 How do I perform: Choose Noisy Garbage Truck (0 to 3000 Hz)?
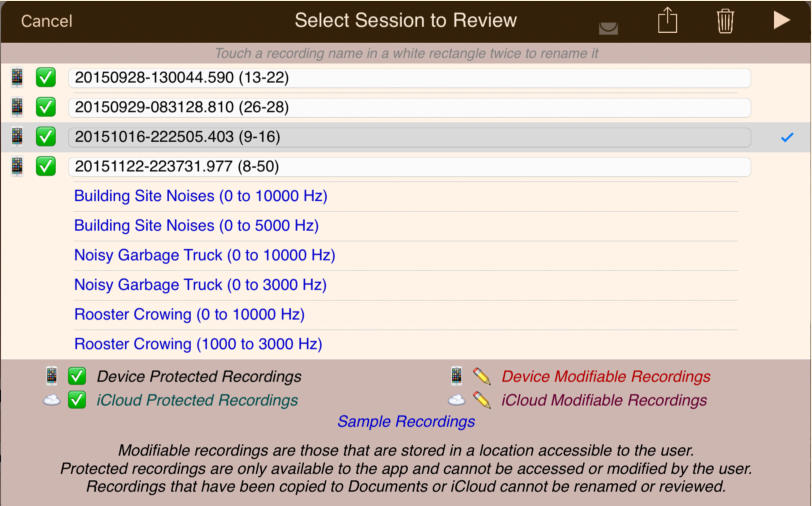[x=200, y=285]
